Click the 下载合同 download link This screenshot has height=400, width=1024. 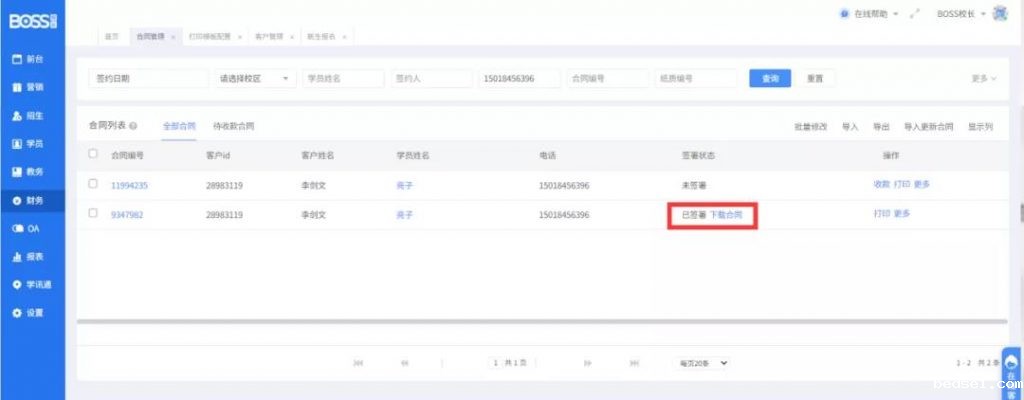(727, 214)
